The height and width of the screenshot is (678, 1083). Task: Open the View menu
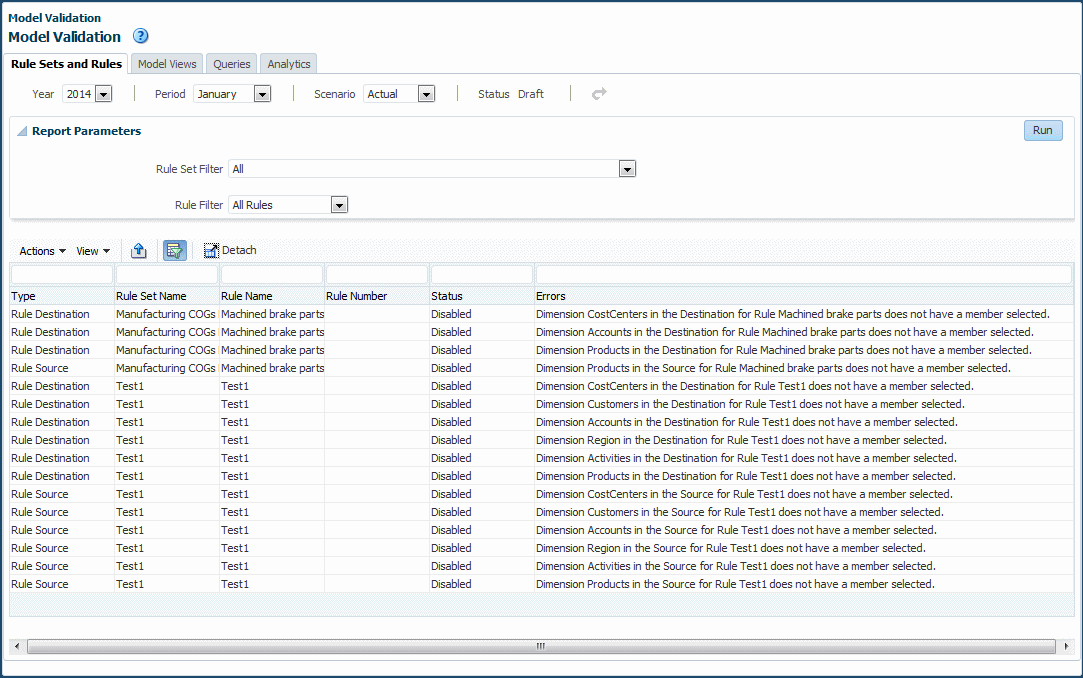click(93, 251)
